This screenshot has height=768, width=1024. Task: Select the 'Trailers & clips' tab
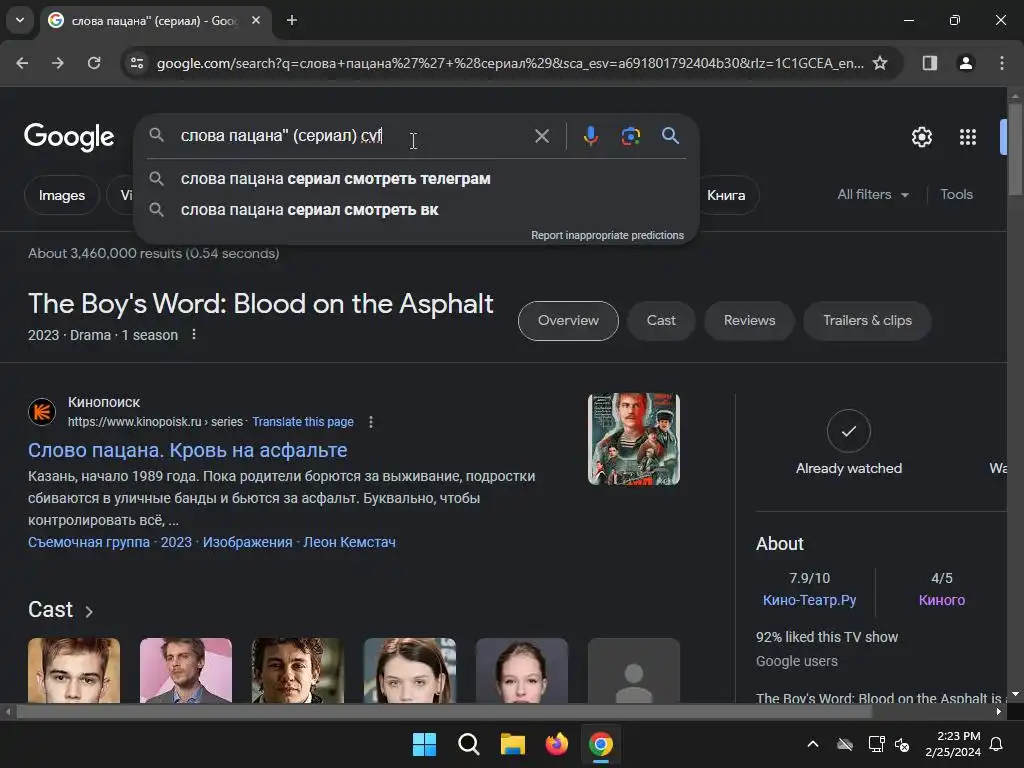[x=867, y=321]
